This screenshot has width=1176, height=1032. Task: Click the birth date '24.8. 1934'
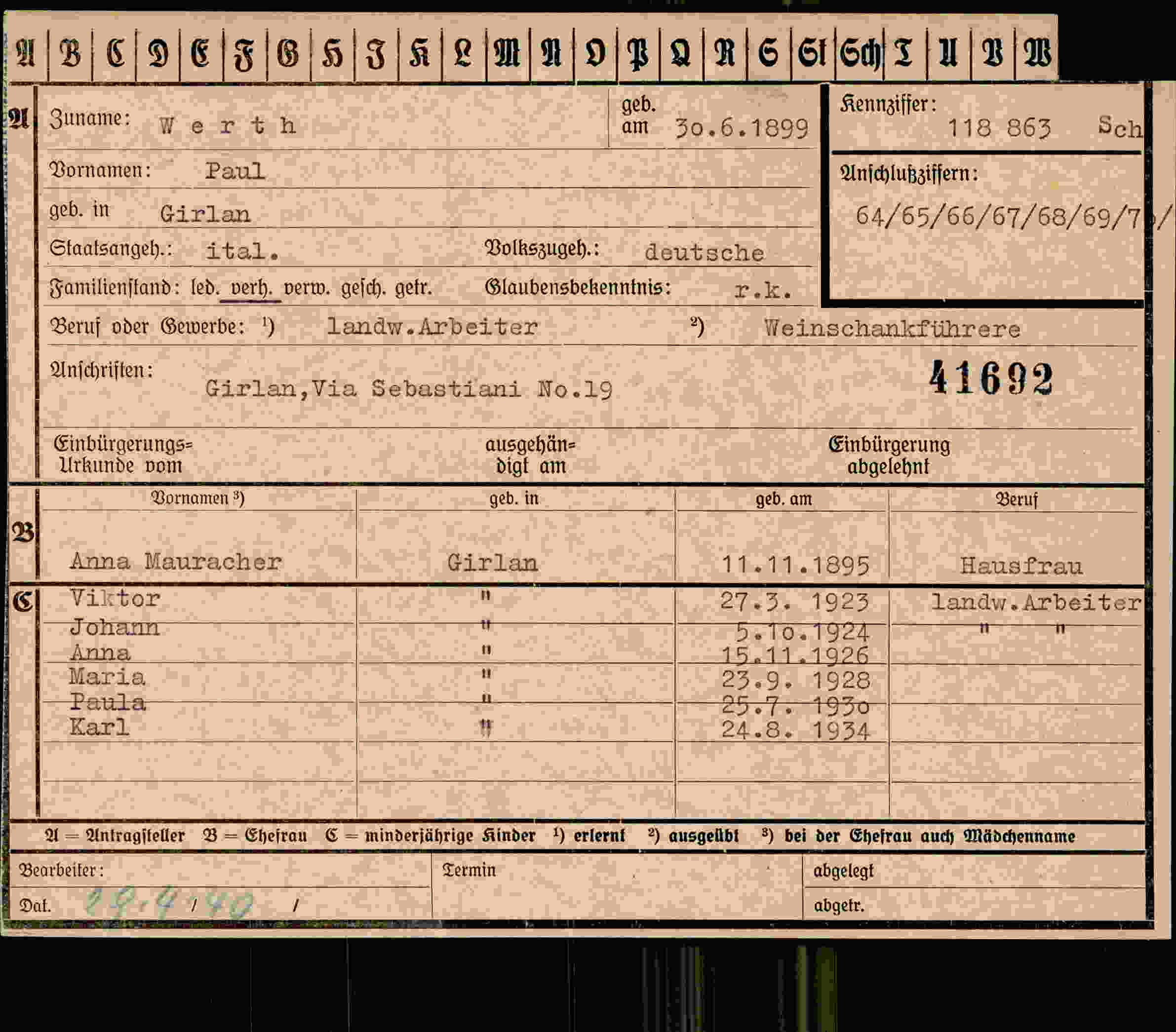[795, 730]
